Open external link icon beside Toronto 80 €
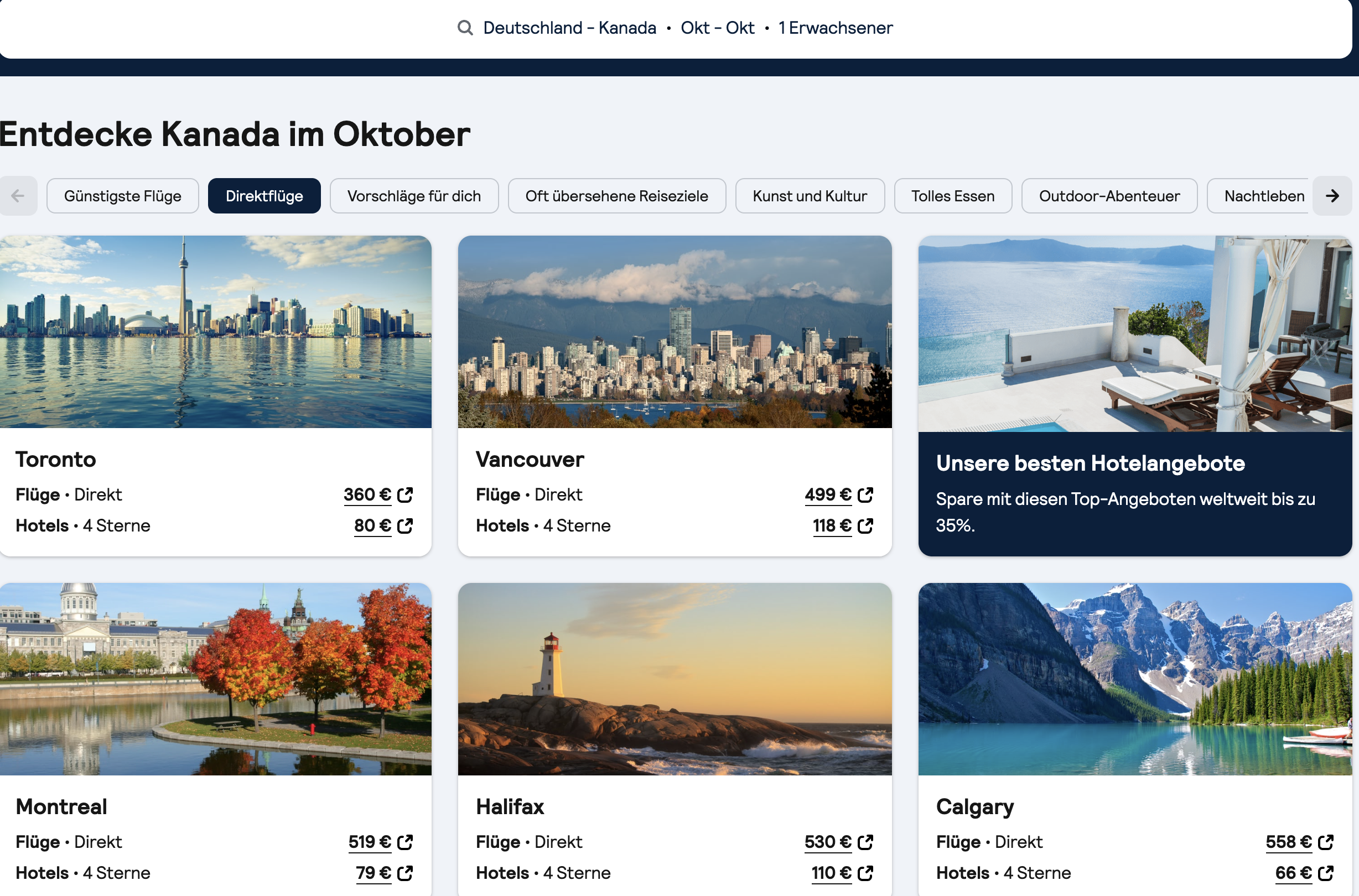Viewport: 1359px width, 896px height. (405, 526)
